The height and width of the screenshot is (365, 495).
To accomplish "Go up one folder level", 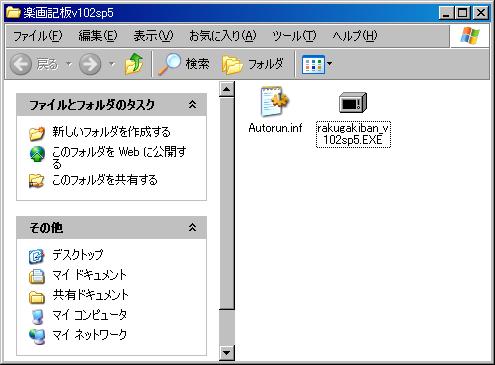I will click(134, 63).
